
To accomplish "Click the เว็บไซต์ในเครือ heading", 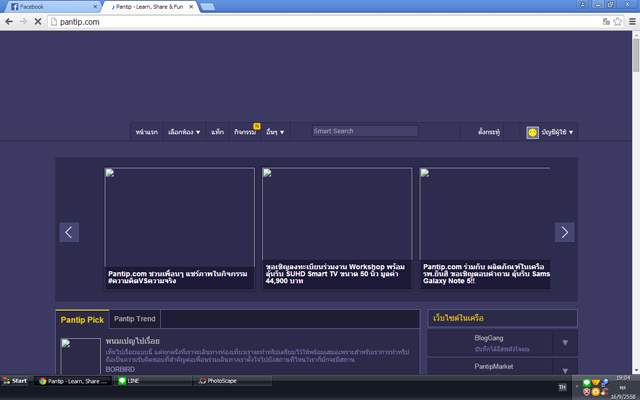I will tap(458, 318).
